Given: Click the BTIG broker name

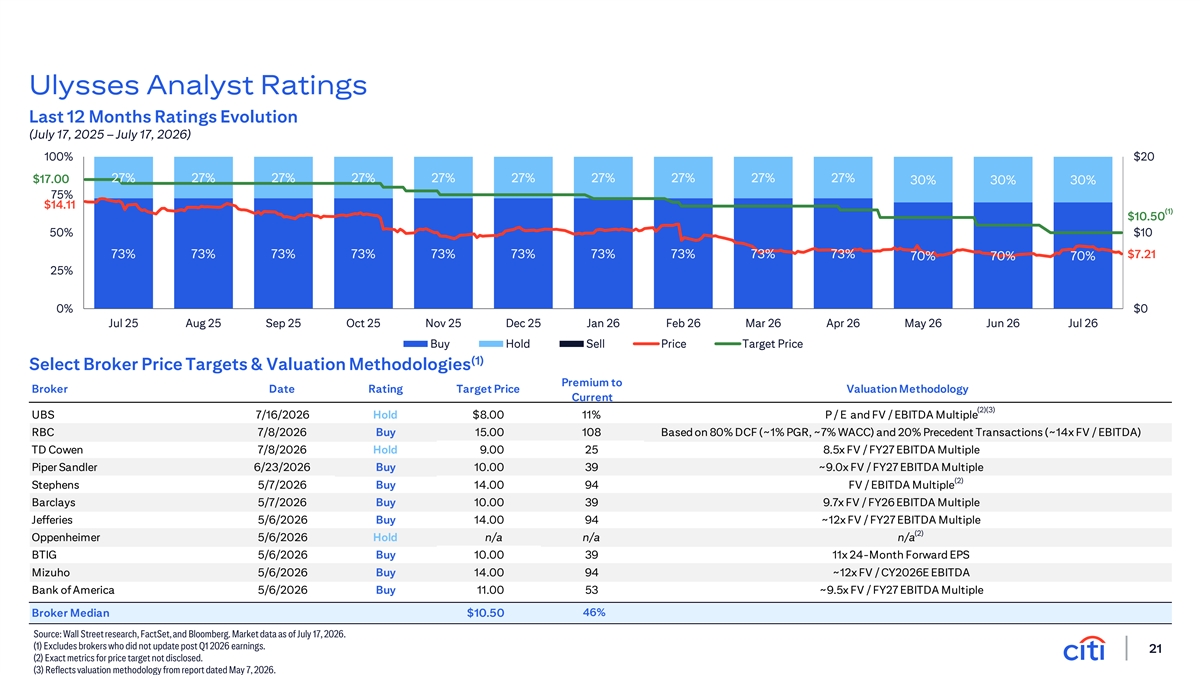Looking at the screenshot, I should pos(45,555).
